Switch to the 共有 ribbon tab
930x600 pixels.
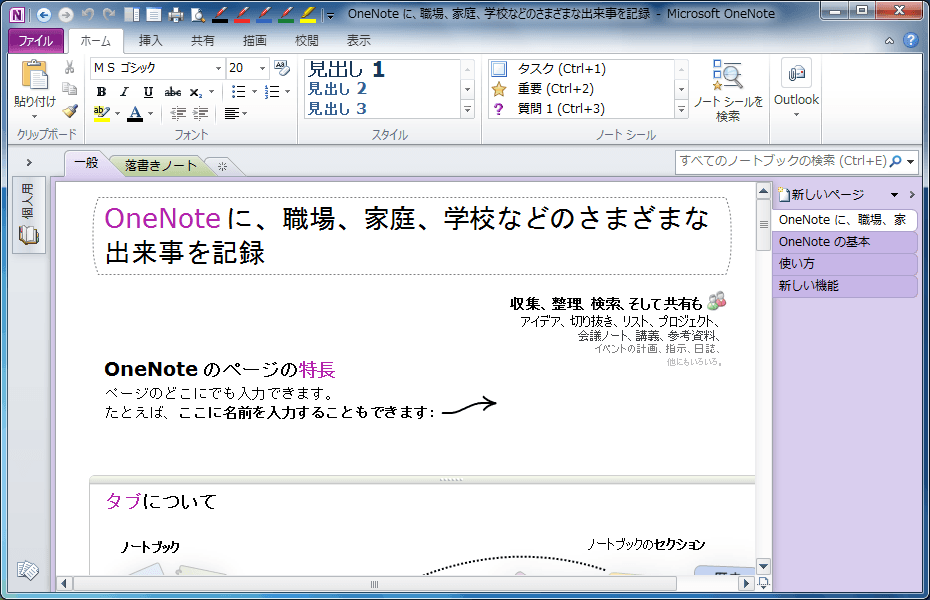point(202,40)
